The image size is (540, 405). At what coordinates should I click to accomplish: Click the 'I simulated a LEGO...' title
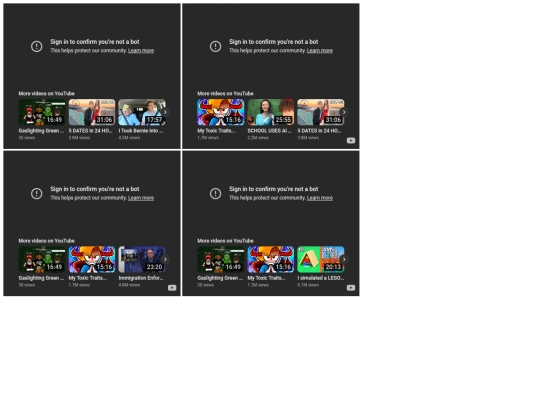click(321, 278)
